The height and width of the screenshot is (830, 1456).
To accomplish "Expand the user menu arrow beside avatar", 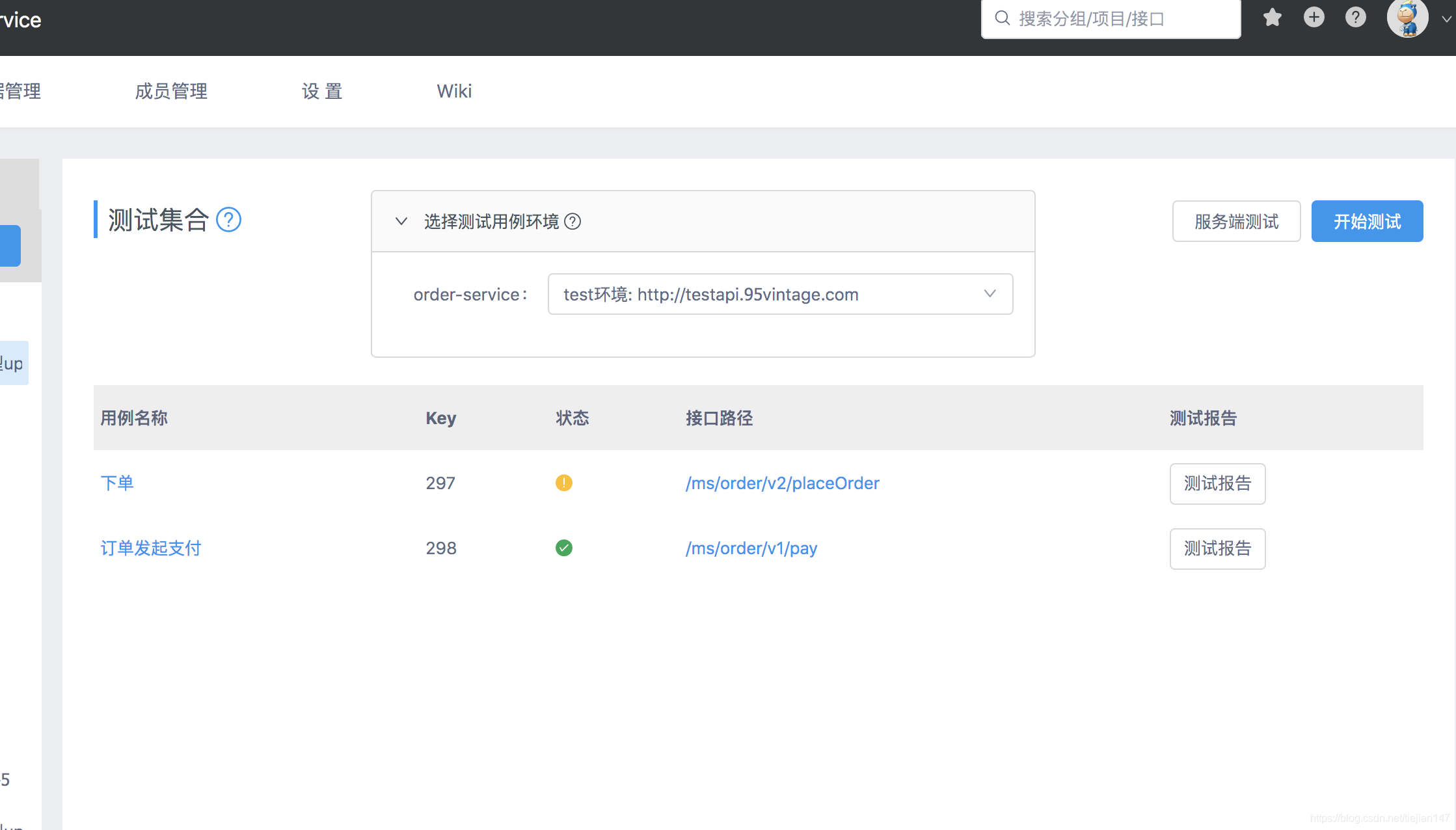I will click(1446, 20).
